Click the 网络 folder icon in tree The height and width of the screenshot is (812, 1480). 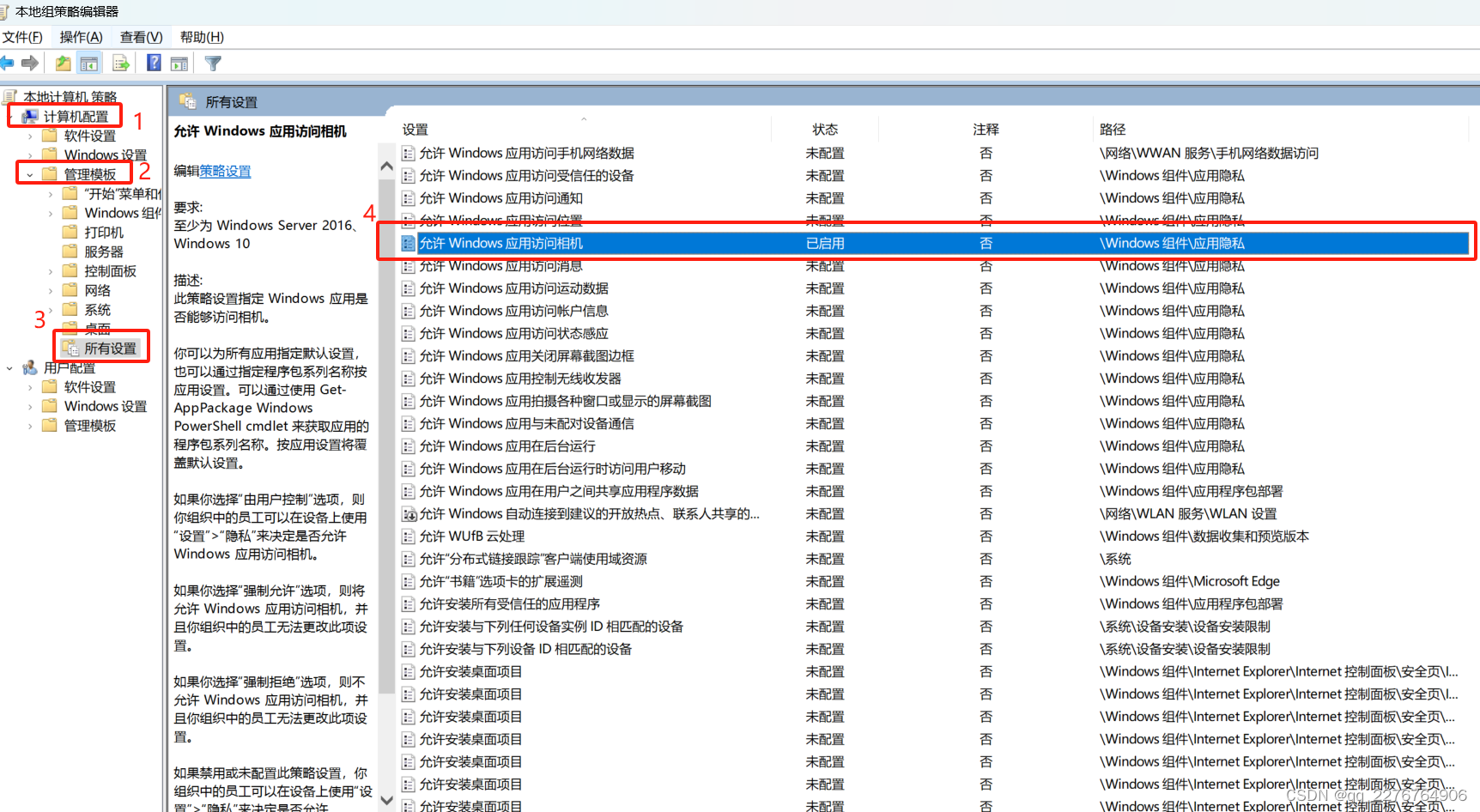70,290
